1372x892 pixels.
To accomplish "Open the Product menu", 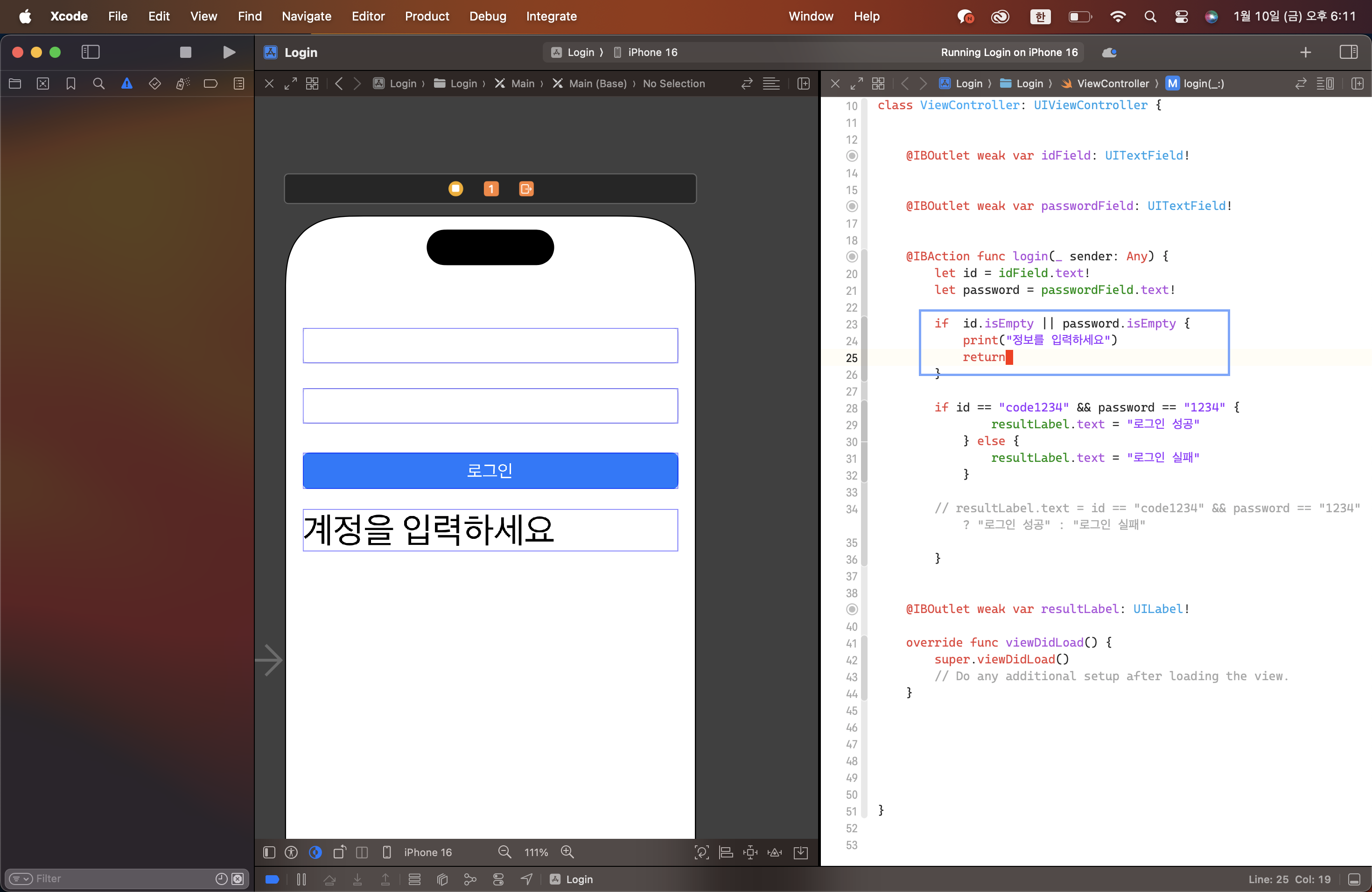I will click(x=427, y=16).
